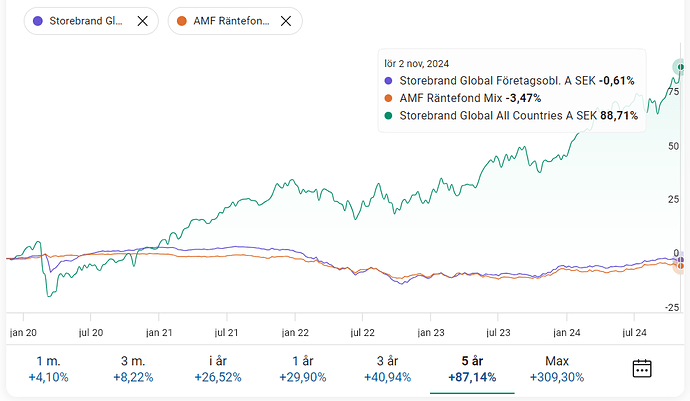The height and width of the screenshot is (401, 690).
Task: Click the -25 y-axis value
Action: click(x=672, y=307)
